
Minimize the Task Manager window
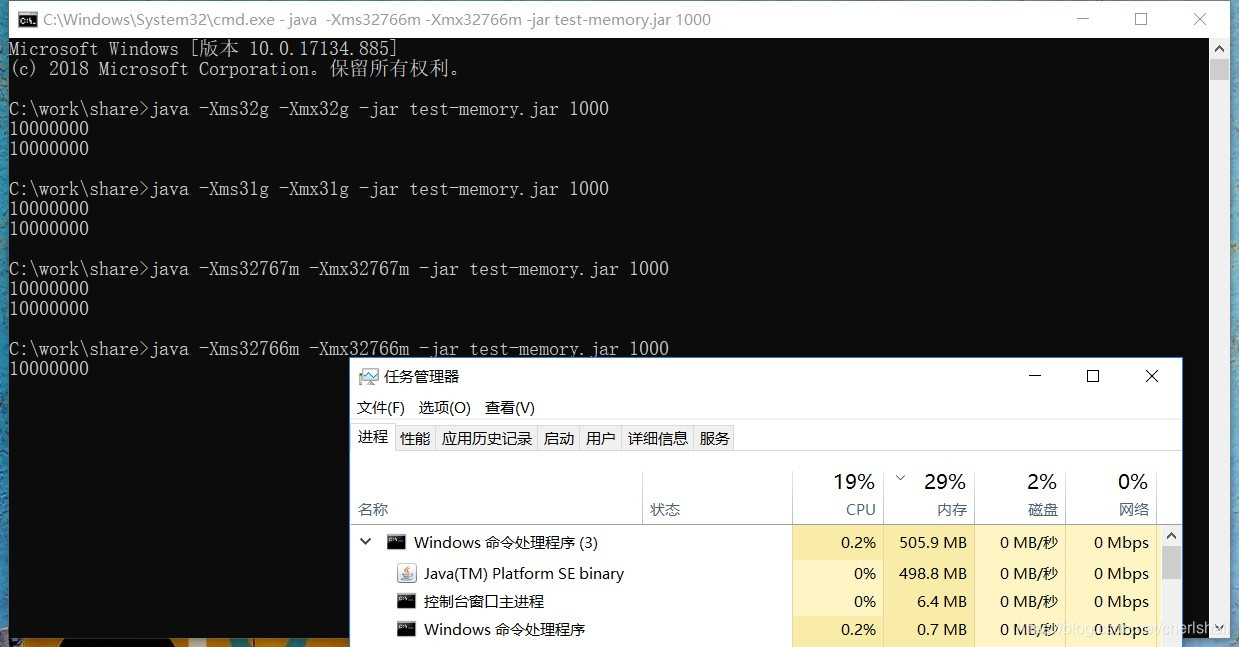coord(1034,376)
